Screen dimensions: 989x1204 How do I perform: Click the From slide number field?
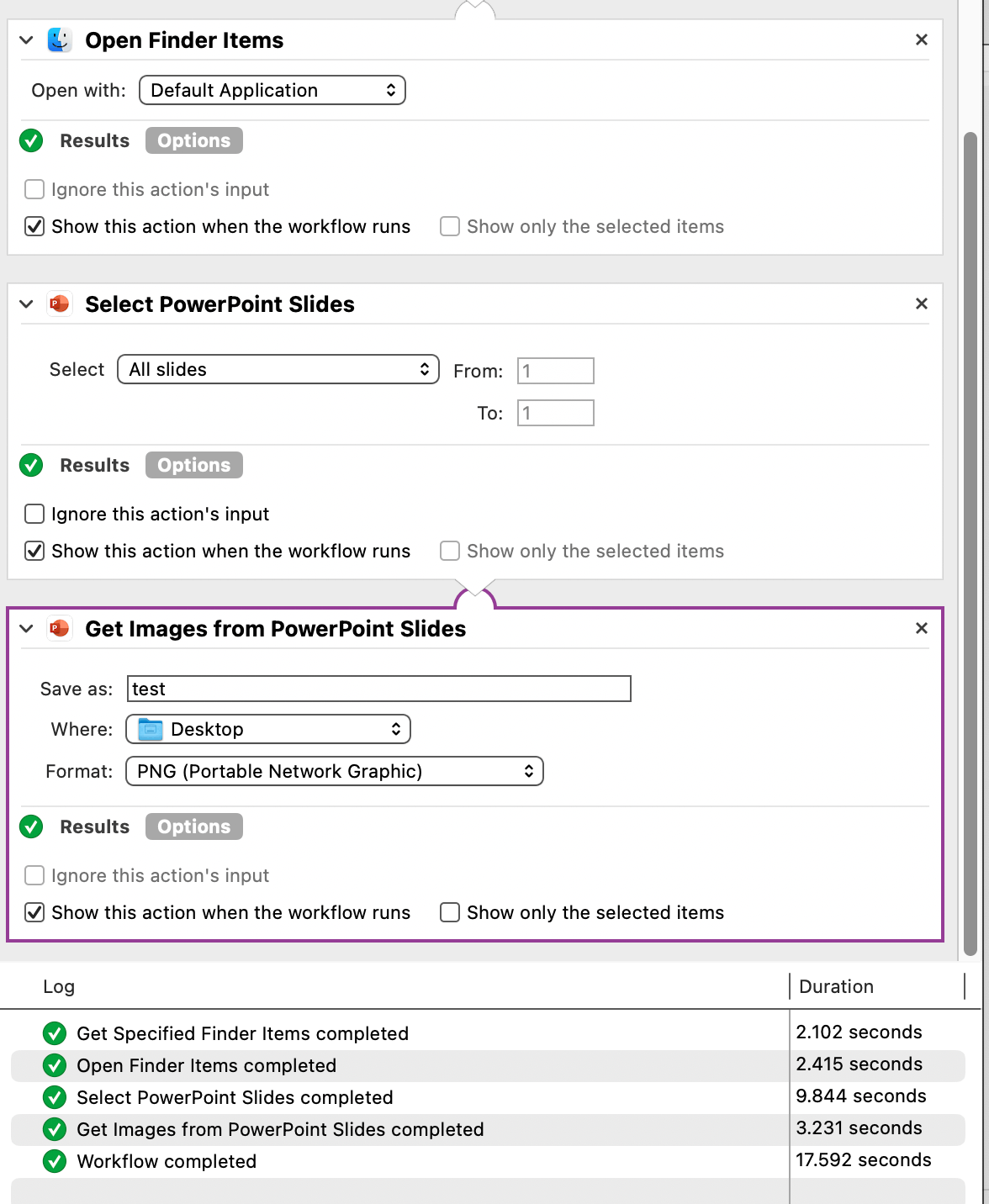click(556, 371)
